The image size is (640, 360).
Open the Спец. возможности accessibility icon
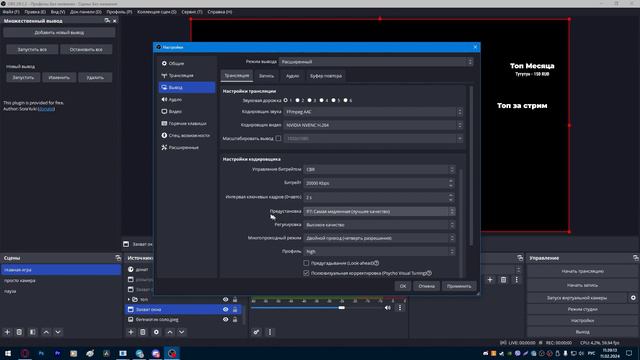click(x=164, y=135)
